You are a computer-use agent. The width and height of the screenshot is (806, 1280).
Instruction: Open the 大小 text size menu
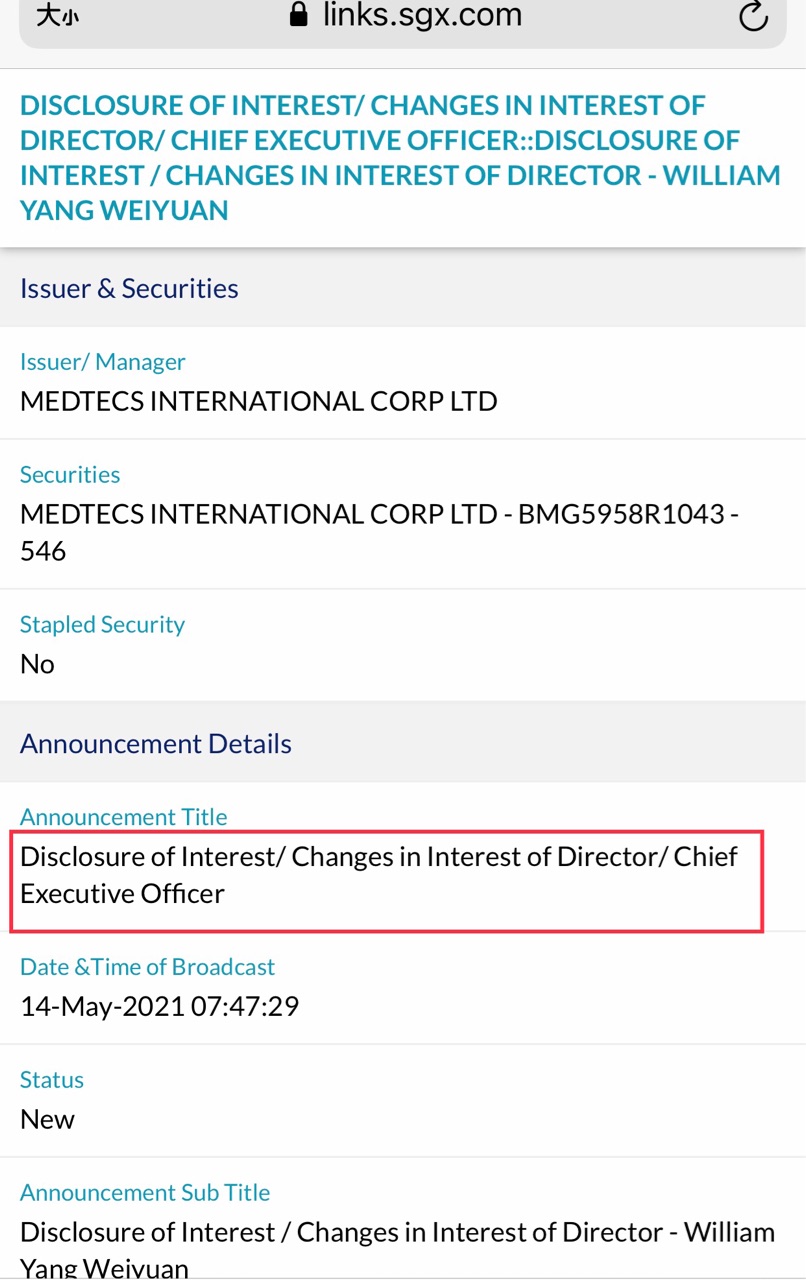tap(56, 16)
